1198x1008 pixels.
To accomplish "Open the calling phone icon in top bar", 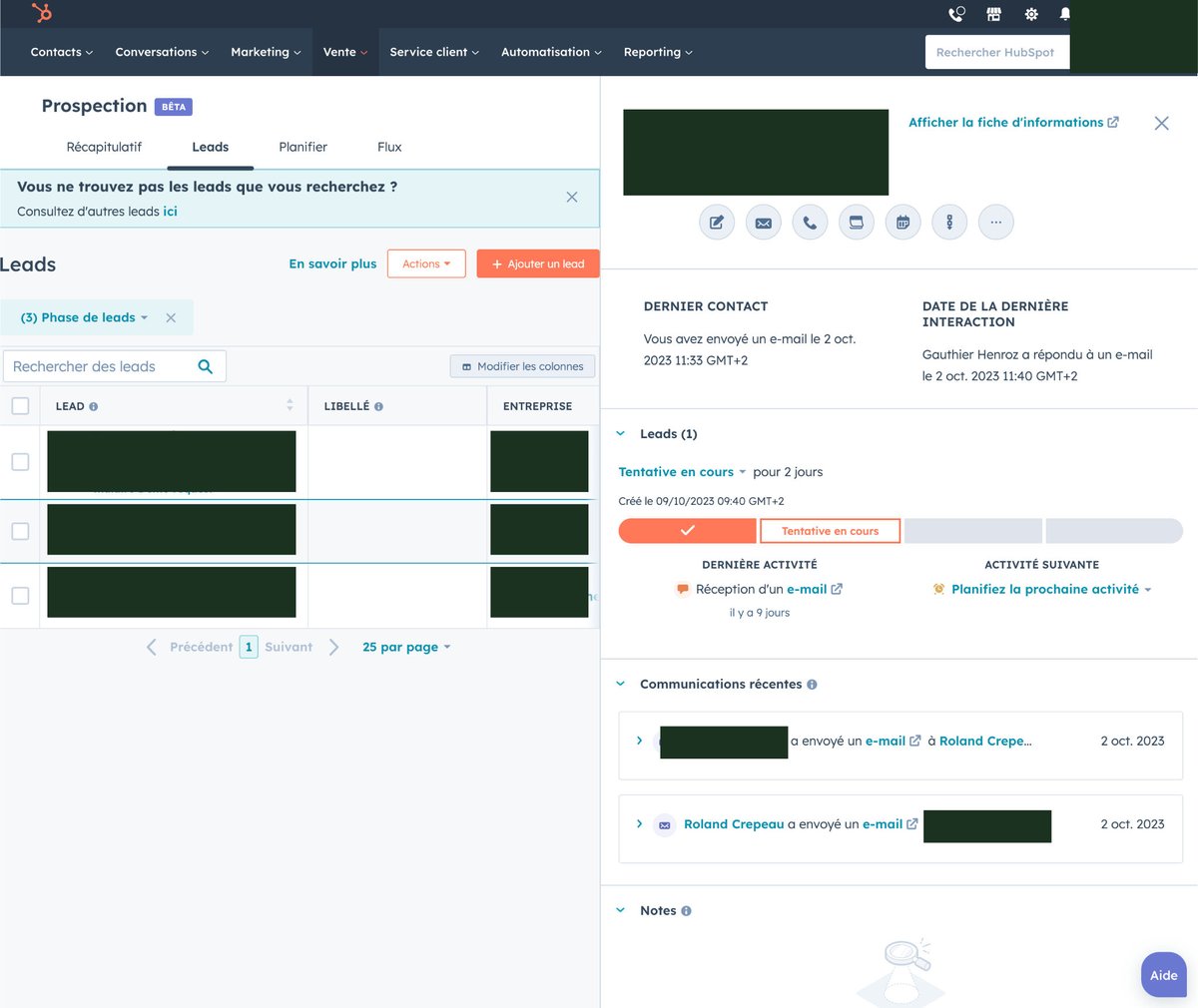I will pos(956,14).
